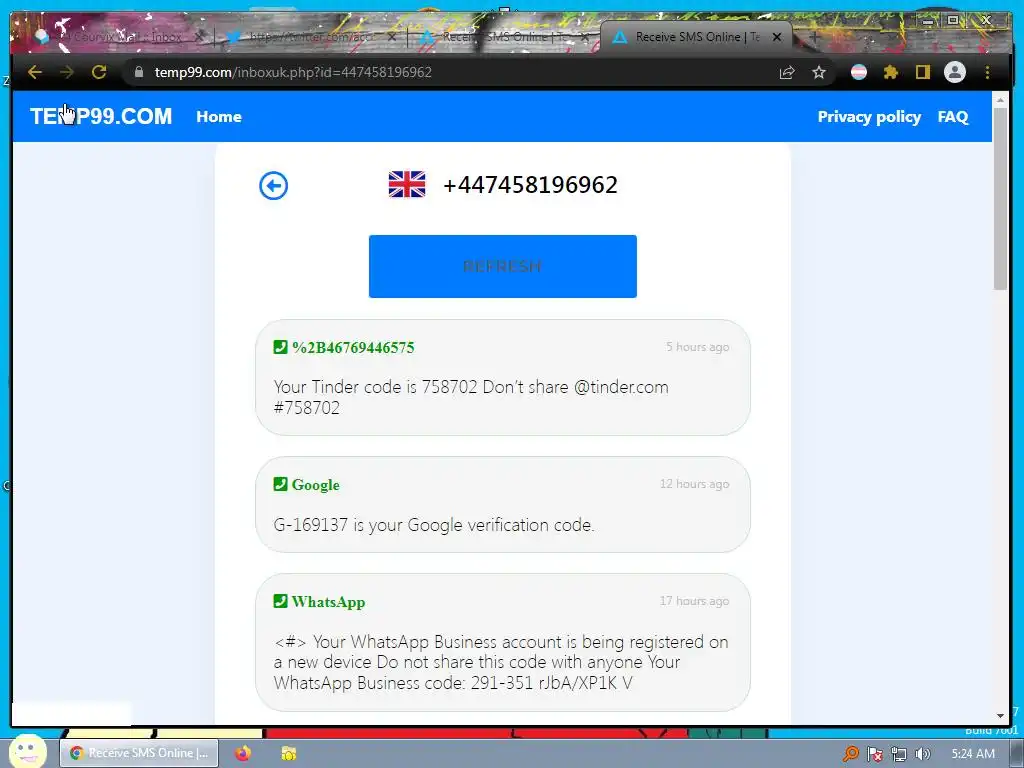
Task: Click the TEMP99.COM site logo
Action: pyautogui.click(x=101, y=116)
